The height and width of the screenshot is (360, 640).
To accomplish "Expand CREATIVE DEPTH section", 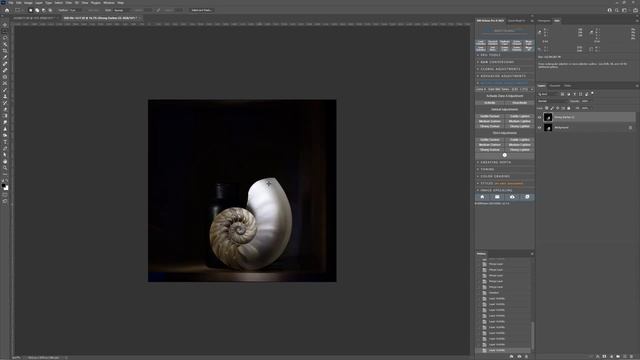I will pos(504,162).
